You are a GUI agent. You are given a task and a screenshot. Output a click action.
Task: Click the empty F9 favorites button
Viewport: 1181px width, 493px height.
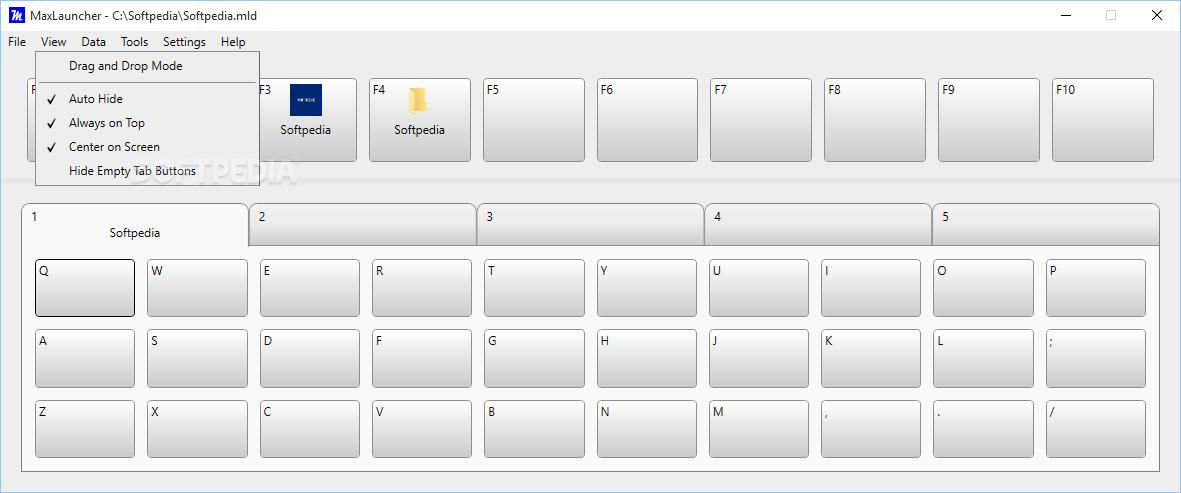(x=989, y=120)
